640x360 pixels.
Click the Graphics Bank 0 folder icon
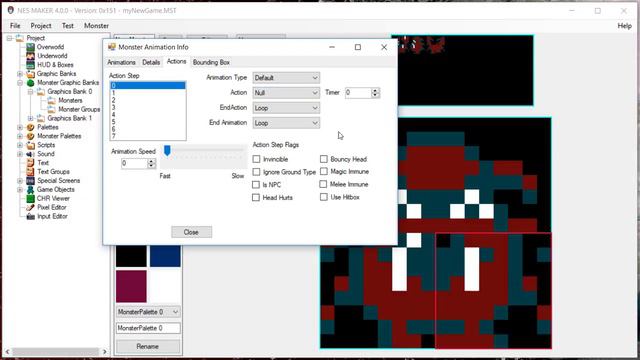(41, 92)
